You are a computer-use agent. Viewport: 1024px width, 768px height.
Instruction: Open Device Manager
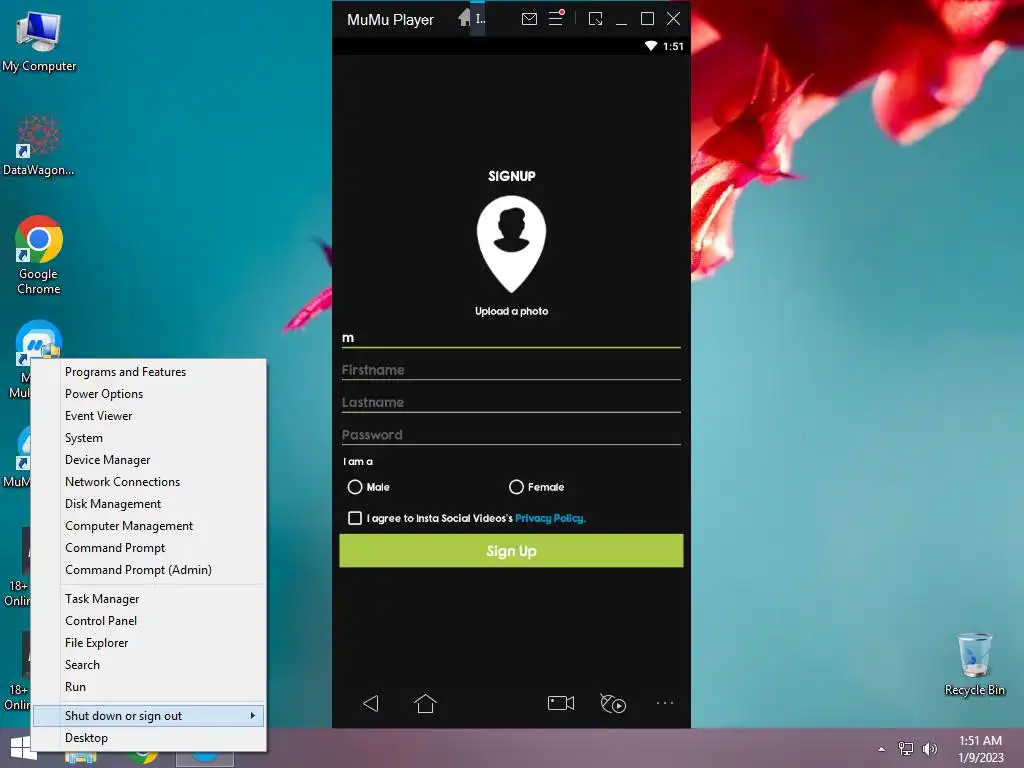[x=149, y=460]
